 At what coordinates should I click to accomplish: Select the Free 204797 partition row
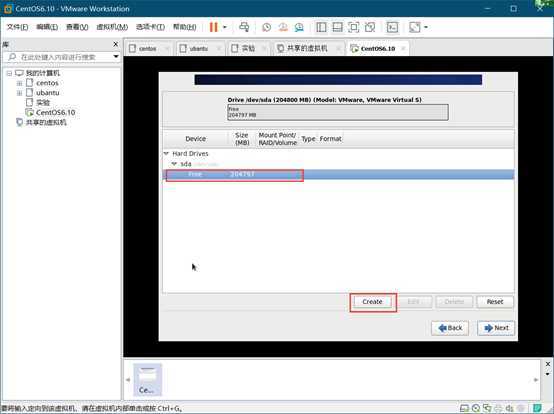[338, 175]
